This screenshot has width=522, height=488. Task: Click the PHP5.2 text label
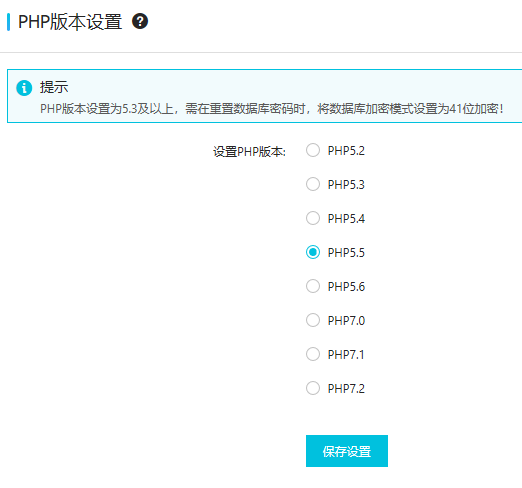click(x=346, y=151)
